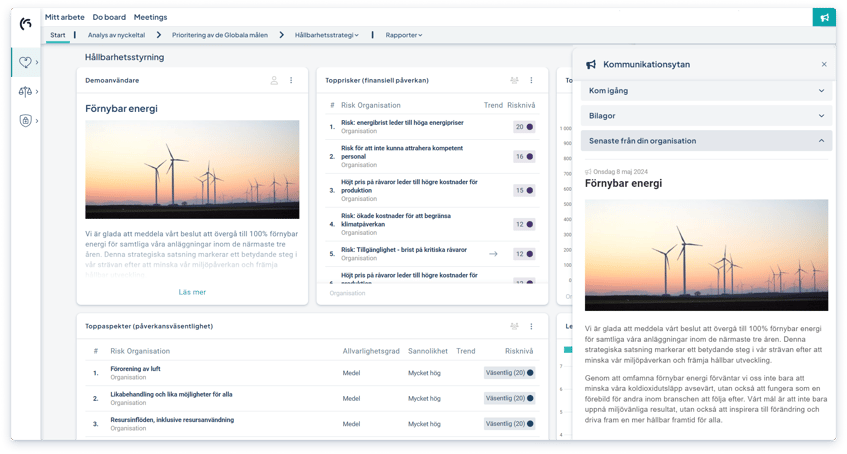
Task: Click the Läs mer link
Action: [x=192, y=292]
